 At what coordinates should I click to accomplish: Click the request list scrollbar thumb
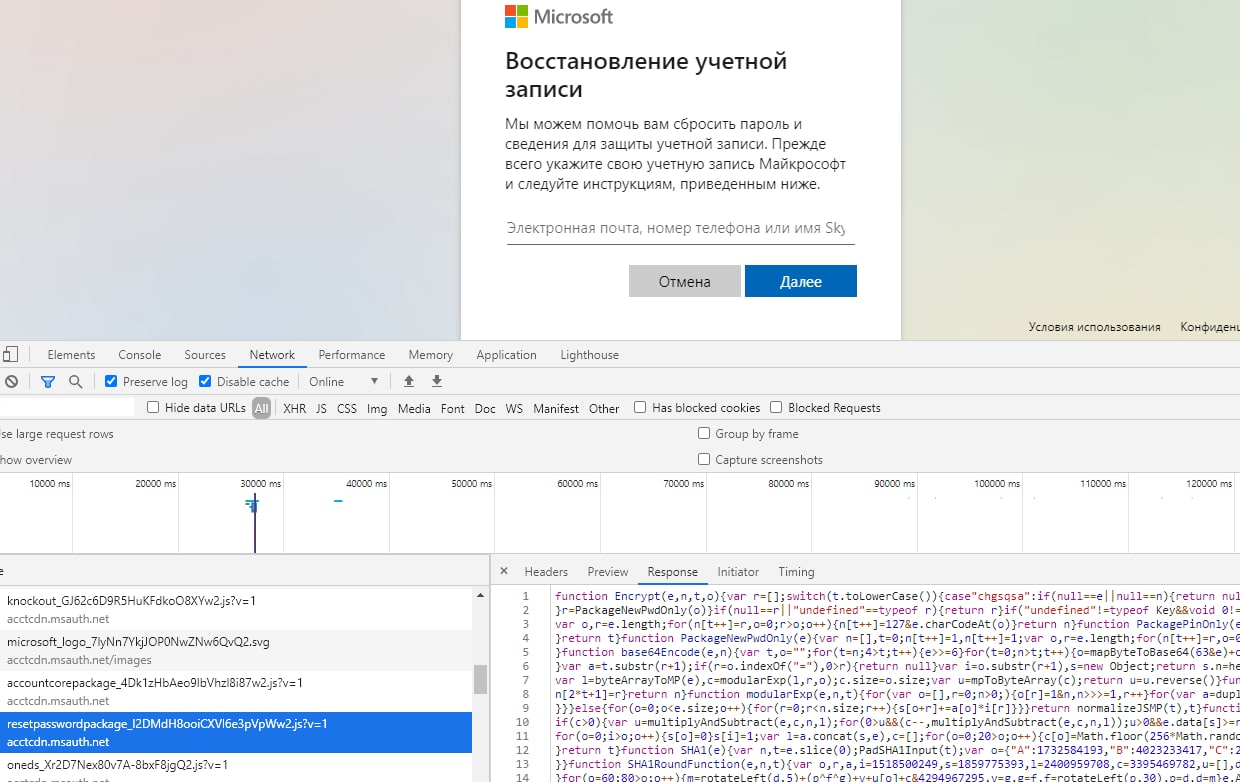pyautogui.click(x=480, y=679)
